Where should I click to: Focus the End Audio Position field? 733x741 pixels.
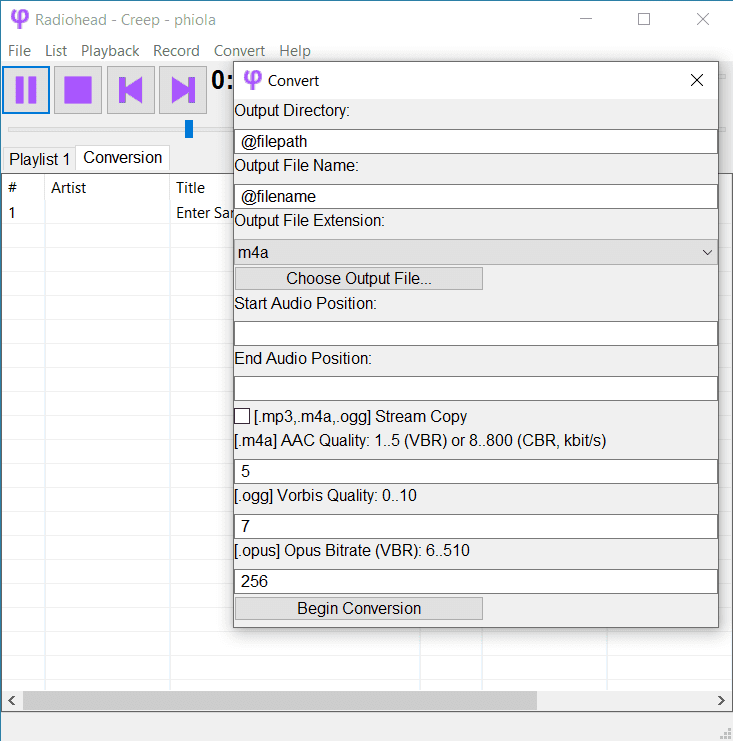(476, 388)
